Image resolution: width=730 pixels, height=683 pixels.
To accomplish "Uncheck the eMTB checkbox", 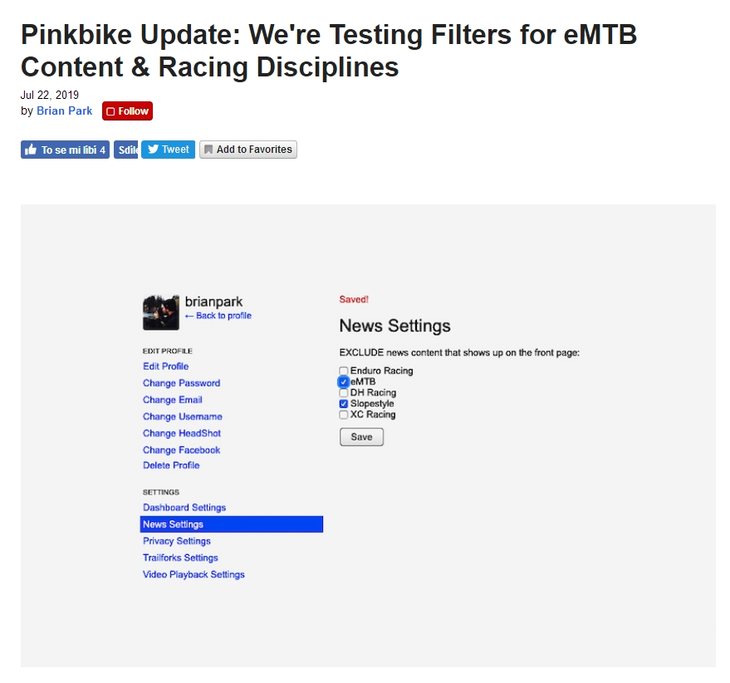I will (344, 382).
